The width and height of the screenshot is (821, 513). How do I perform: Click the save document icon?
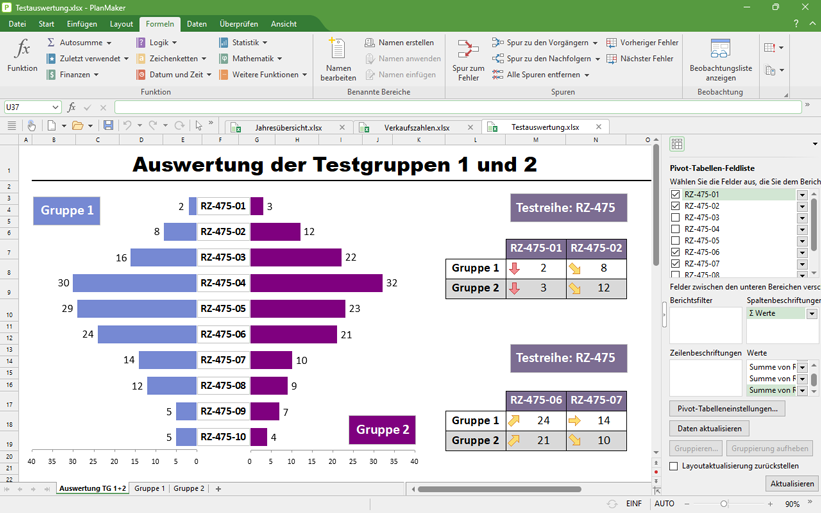point(108,125)
